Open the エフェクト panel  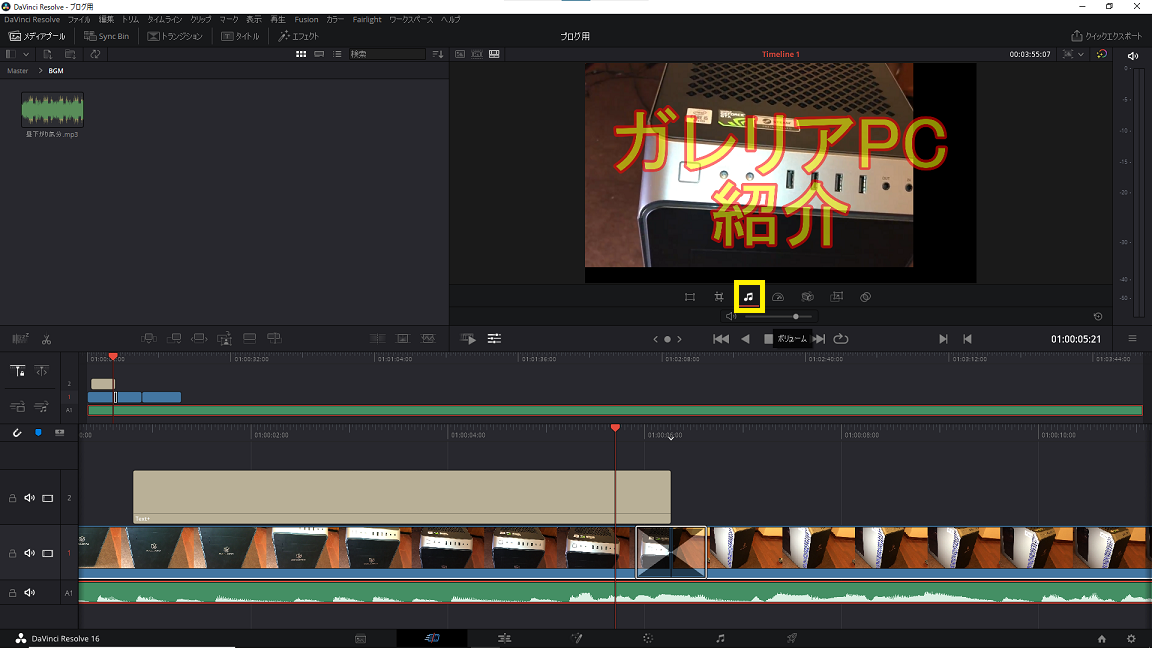tap(298, 36)
